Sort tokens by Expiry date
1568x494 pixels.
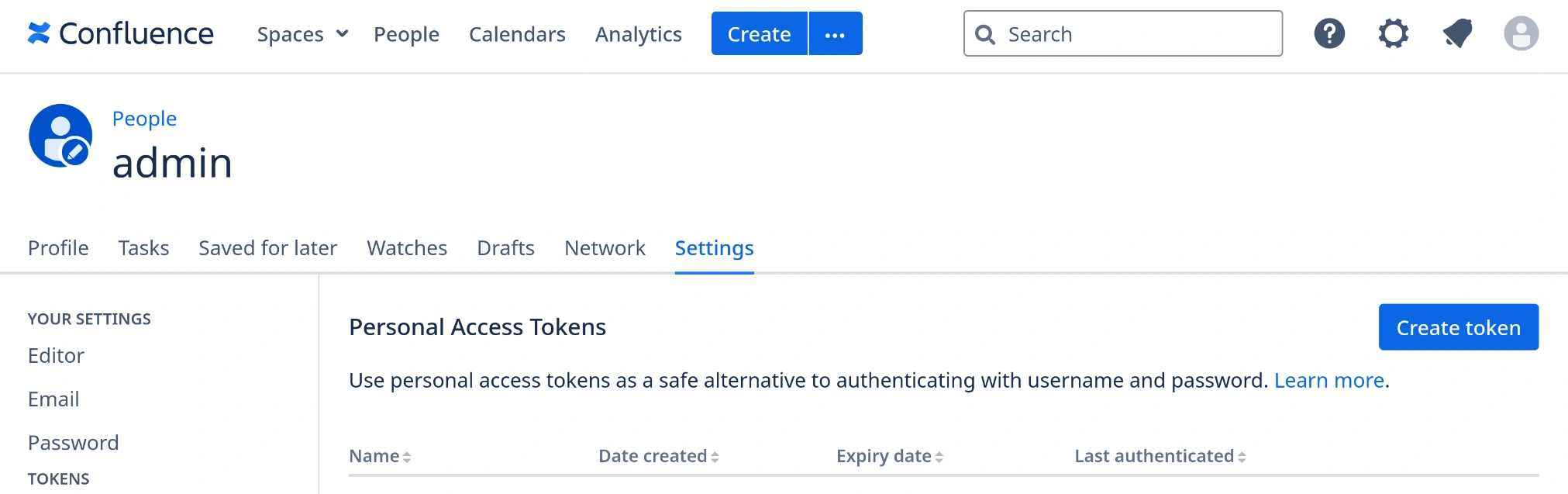(890, 456)
